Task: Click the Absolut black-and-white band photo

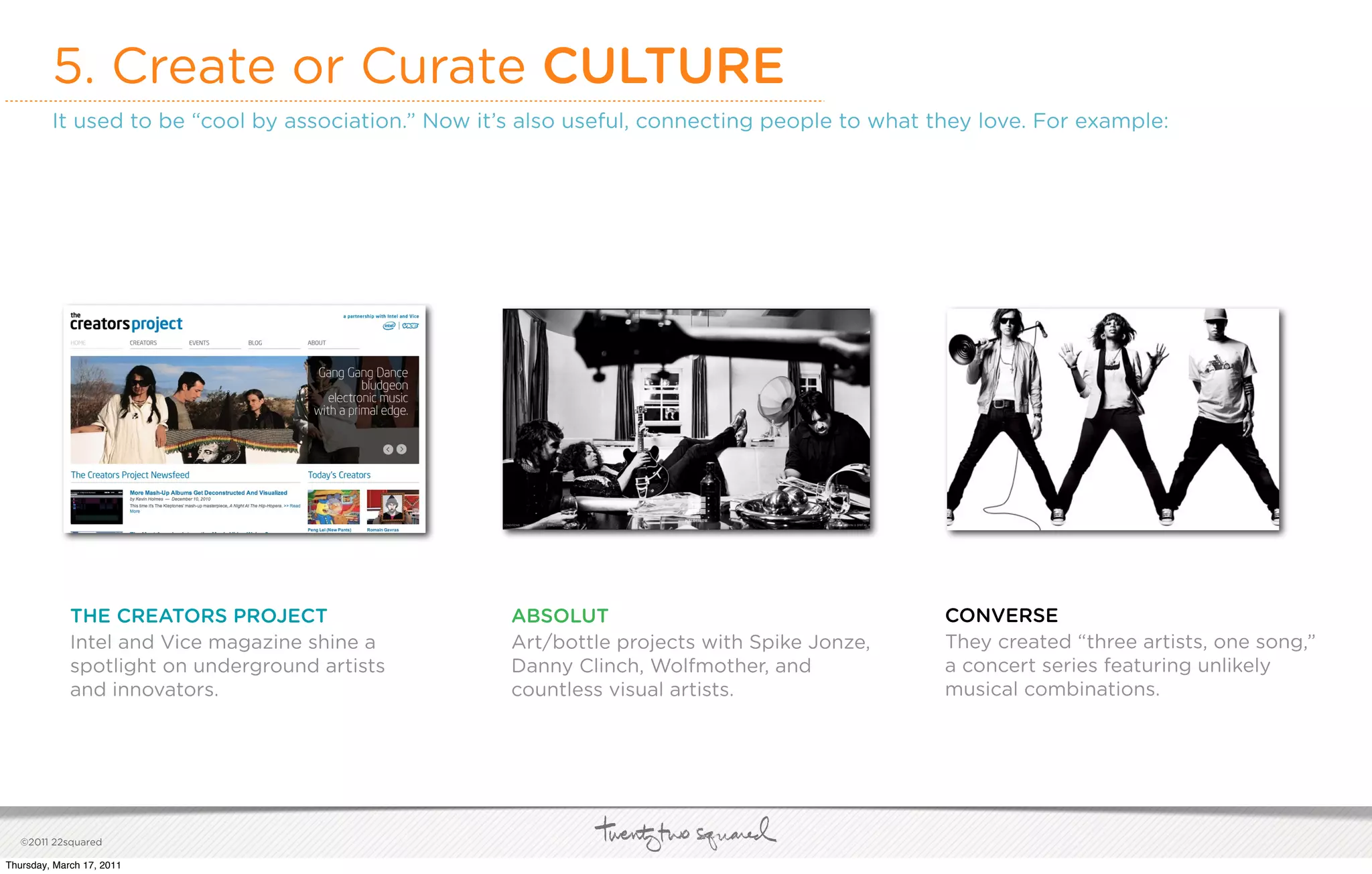Action: point(686,419)
